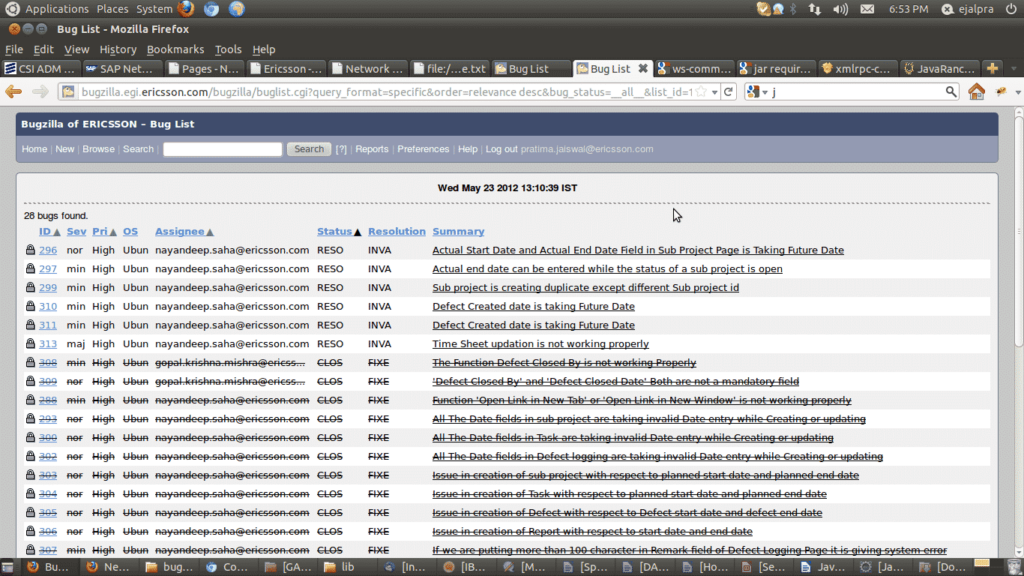Screen dimensions: 1024x576
Task: Open the address bar history dropdown arrow
Action: pos(714,93)
